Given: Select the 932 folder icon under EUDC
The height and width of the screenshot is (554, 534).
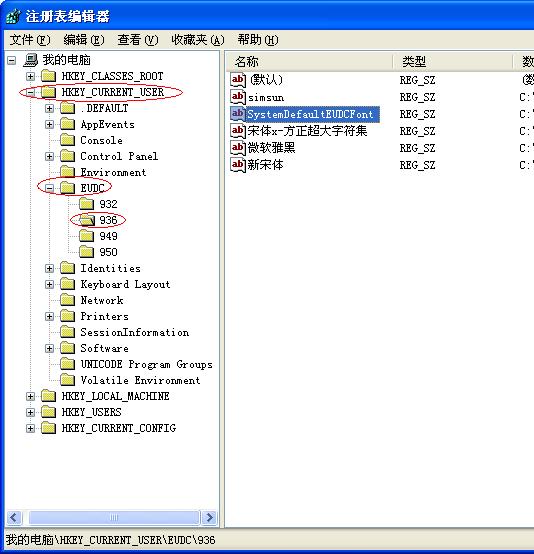Looking at the screenshot, I should 86,204.
